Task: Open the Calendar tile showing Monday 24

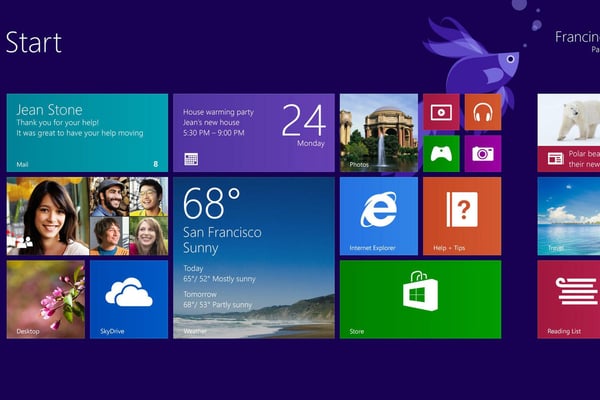Action: point(253,133)
